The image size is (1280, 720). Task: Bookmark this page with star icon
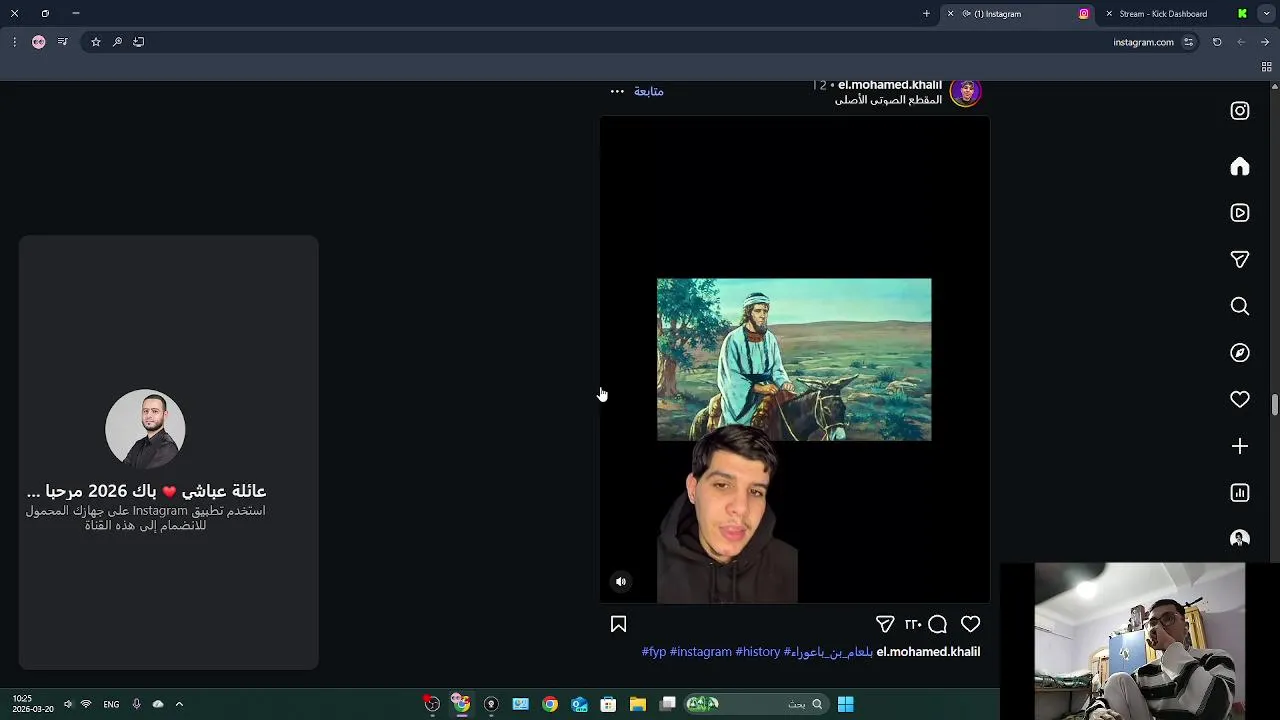pos(96,42)
